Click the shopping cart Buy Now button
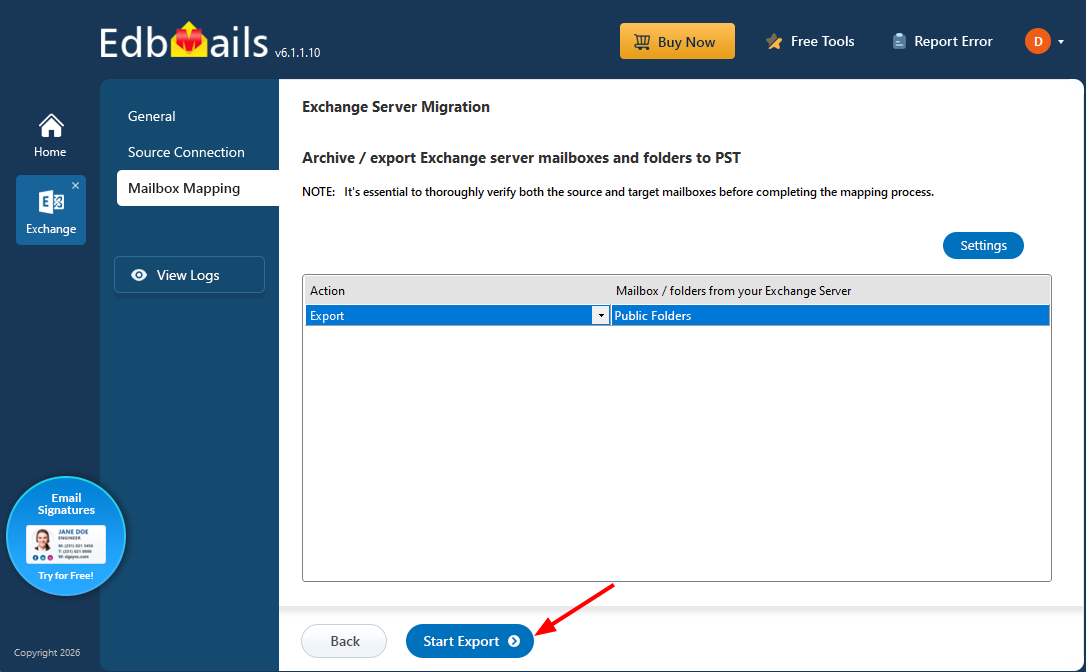The image size is (1086, 672). point(677,42)
